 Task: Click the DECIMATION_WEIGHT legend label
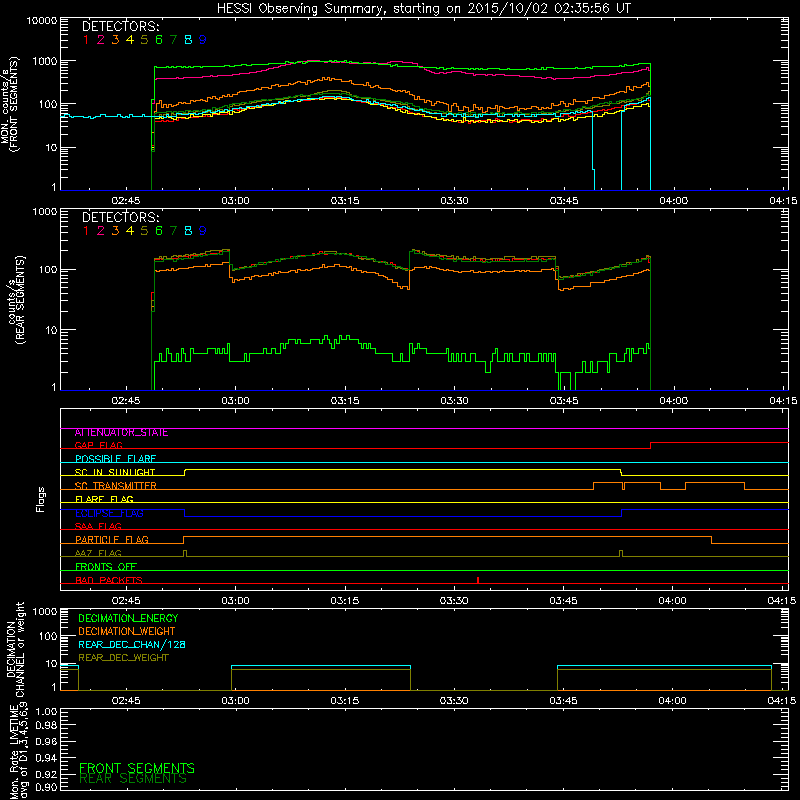(127, 632)
